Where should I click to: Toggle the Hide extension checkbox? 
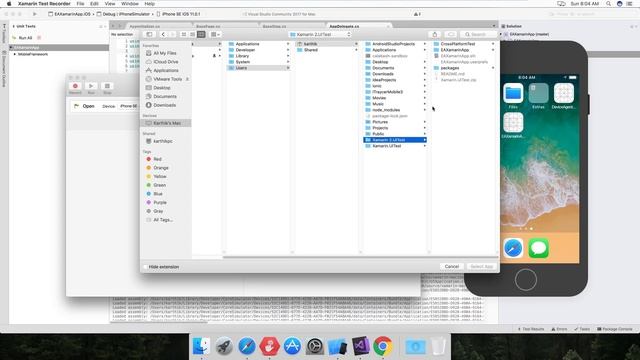[x=145, y=267]
